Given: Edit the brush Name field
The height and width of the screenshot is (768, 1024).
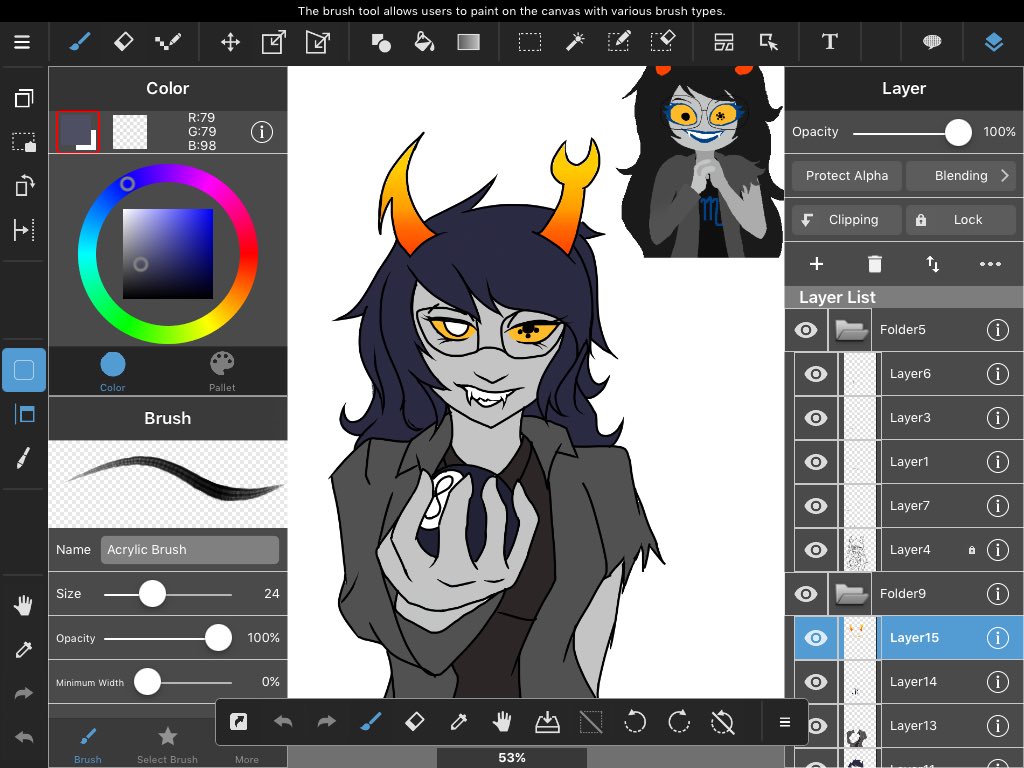Looking at the screenshot, I should click(x=189, y=550).
